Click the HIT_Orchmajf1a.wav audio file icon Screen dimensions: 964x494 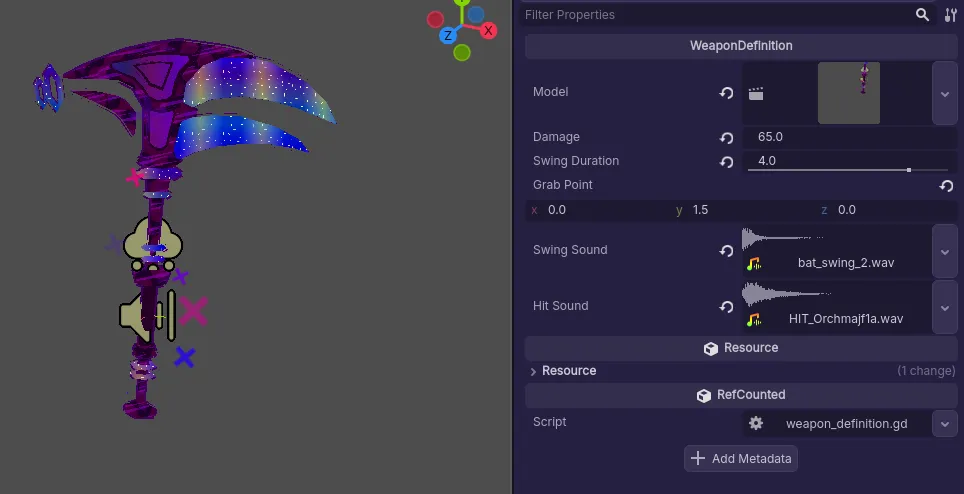[x=754, y=320]
